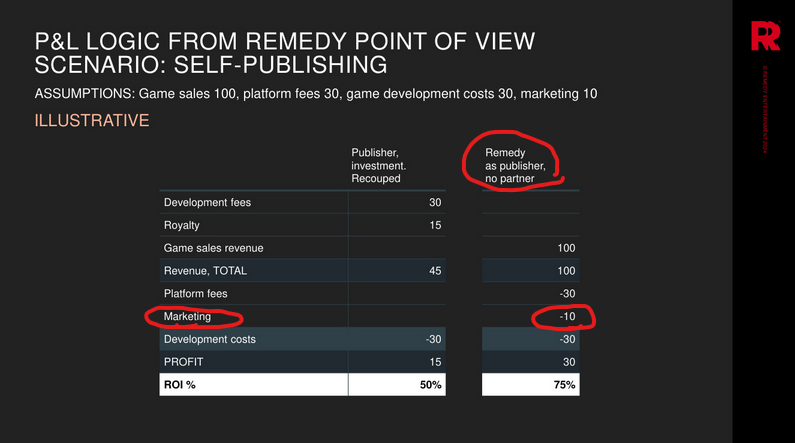Click the red Remedy logo
795x443 pixels.
(x=765, y=35)
